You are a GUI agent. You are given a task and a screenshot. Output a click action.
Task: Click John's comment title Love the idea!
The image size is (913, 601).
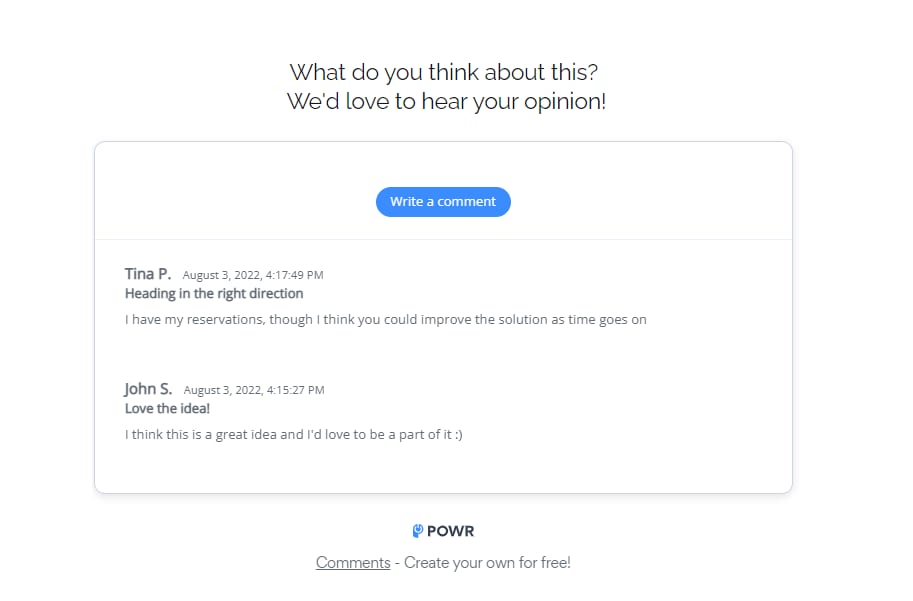pos(166,408)
